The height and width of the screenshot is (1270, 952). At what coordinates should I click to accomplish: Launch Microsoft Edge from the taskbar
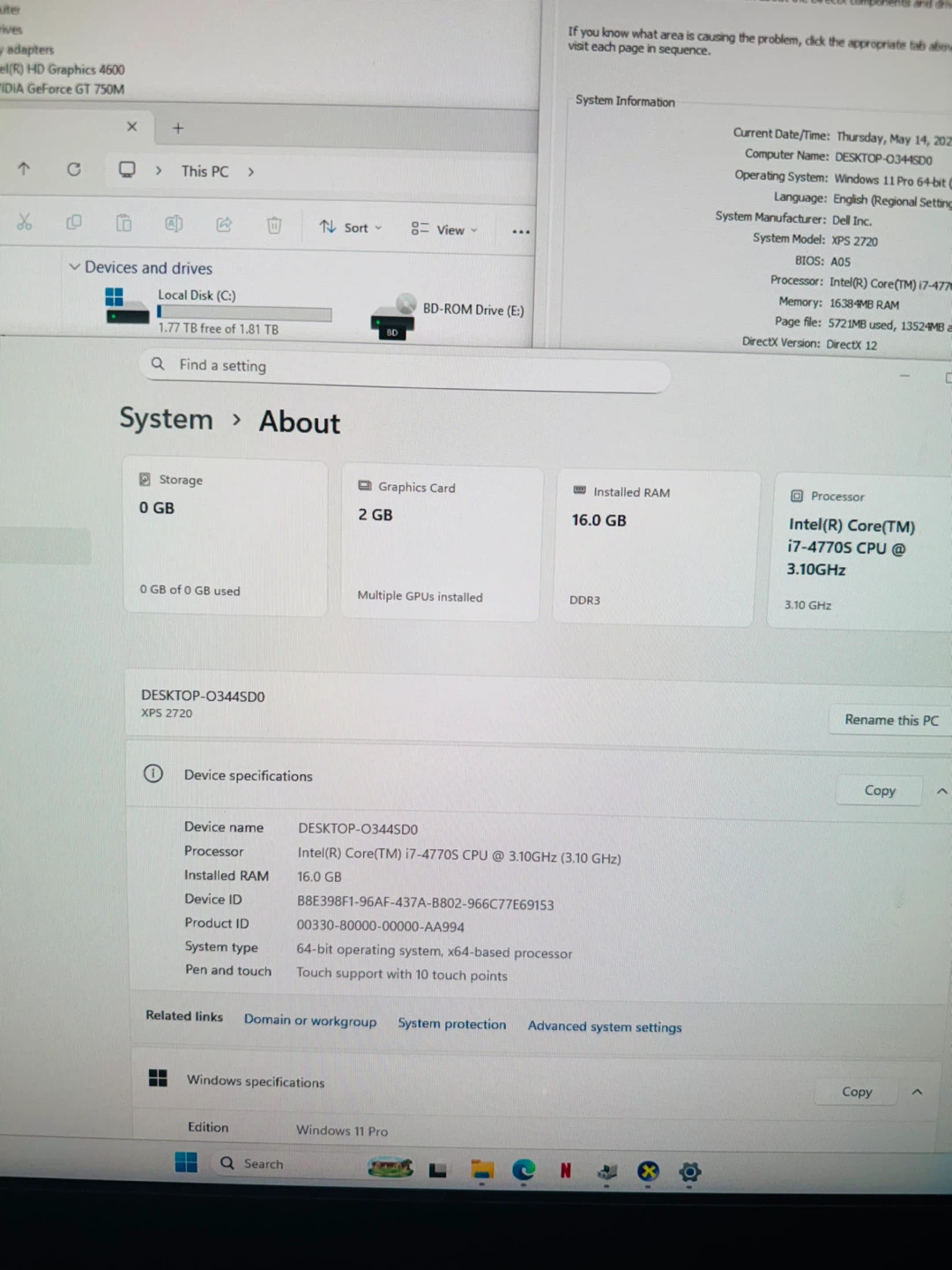pos(524,1170)
